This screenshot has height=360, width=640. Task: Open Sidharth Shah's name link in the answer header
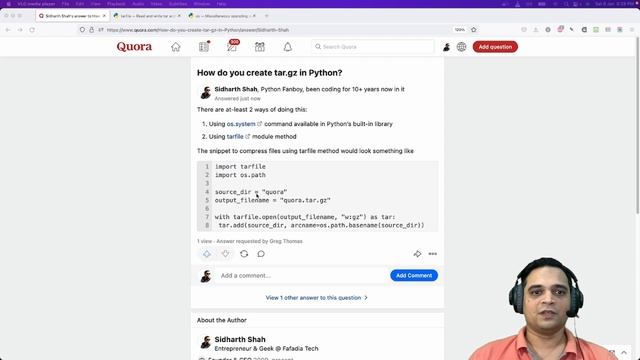236,89
